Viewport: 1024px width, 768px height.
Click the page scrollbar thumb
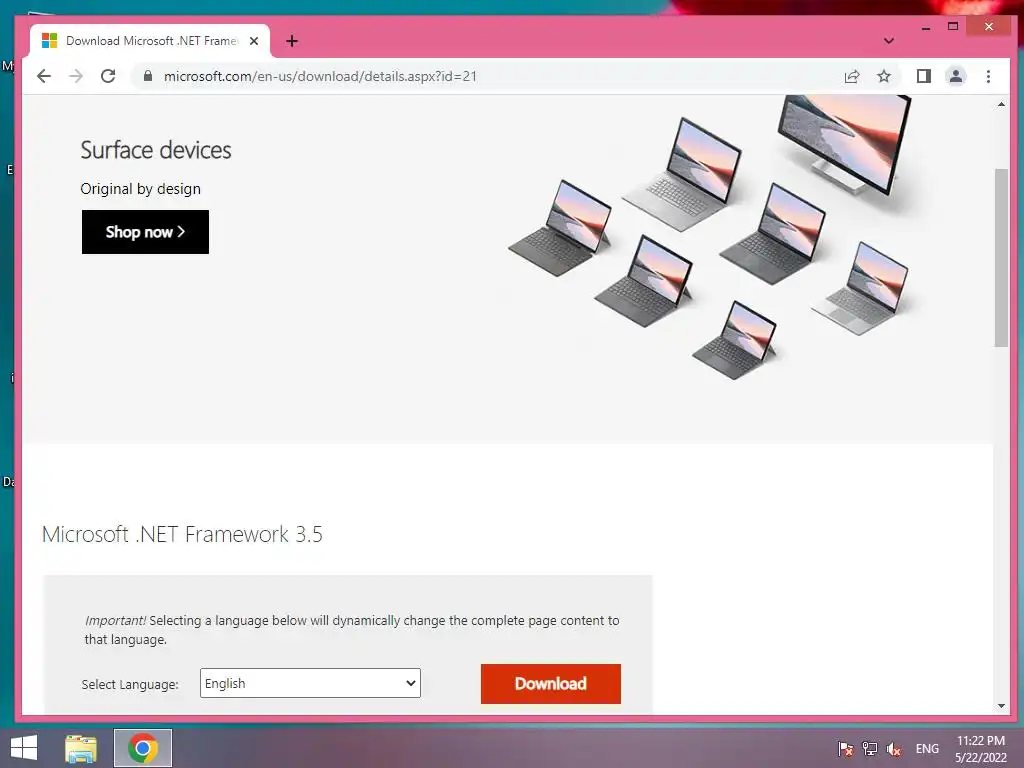1001,257
